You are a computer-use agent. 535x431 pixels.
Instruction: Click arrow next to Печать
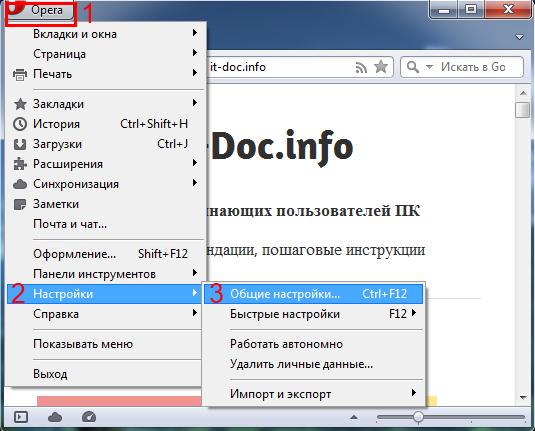pos(195,72)
